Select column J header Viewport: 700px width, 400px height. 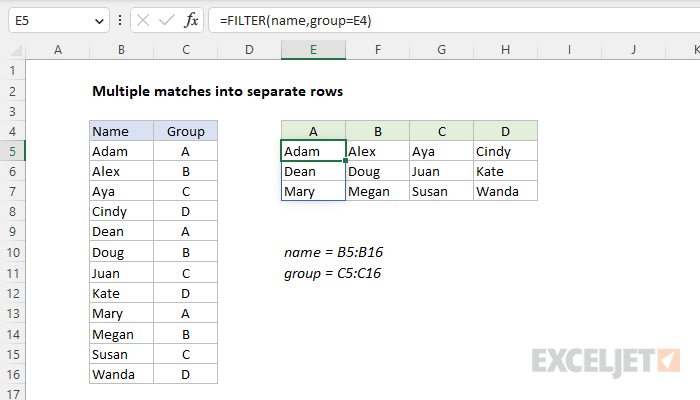tap(633, 50)
